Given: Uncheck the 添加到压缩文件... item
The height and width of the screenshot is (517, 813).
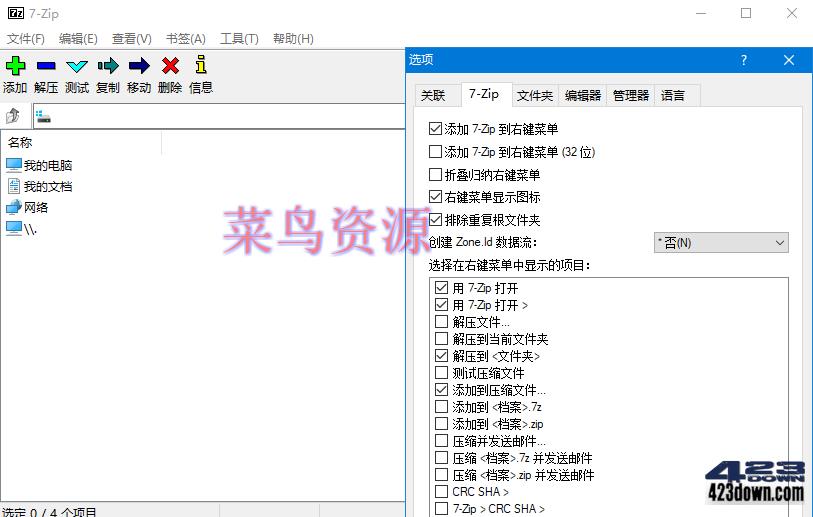Looking at the screenshot, I should click(x=441, y=389).
